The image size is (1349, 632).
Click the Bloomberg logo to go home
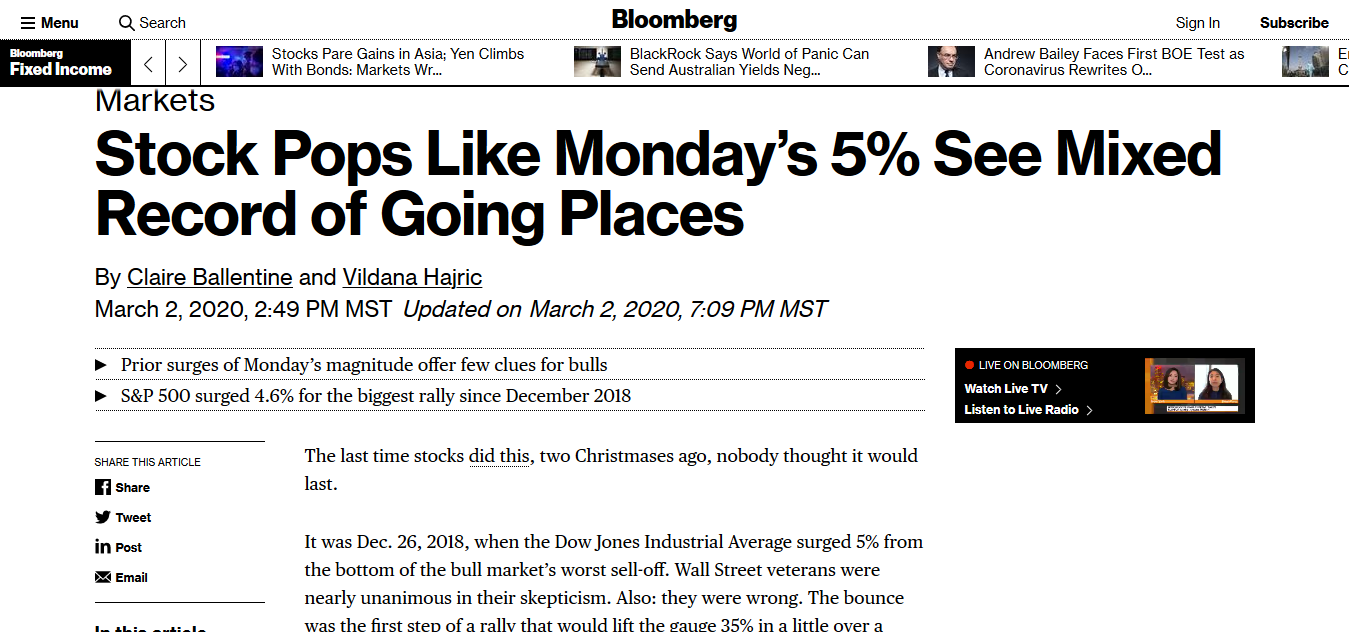coord(674,19)
